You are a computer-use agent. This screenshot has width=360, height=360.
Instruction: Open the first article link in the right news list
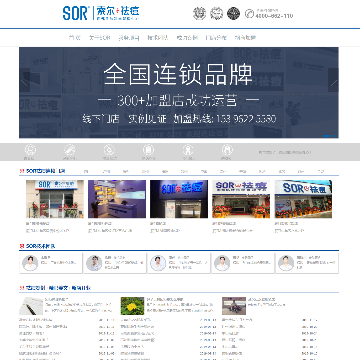(237, 320)
